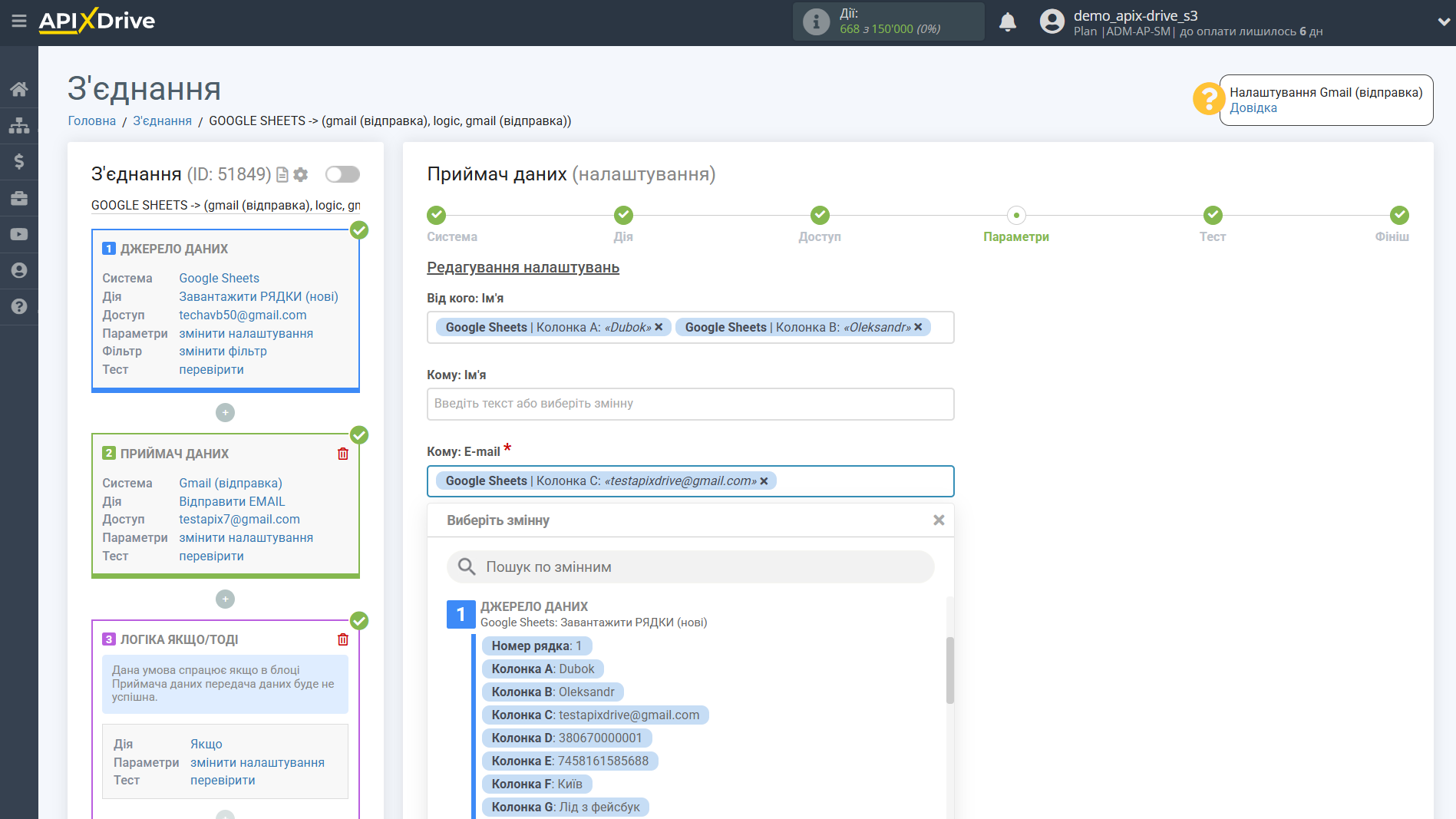This screenshot has height=819, width=1456.
Task: Click the actions info icon
Action: pos(816,21)
